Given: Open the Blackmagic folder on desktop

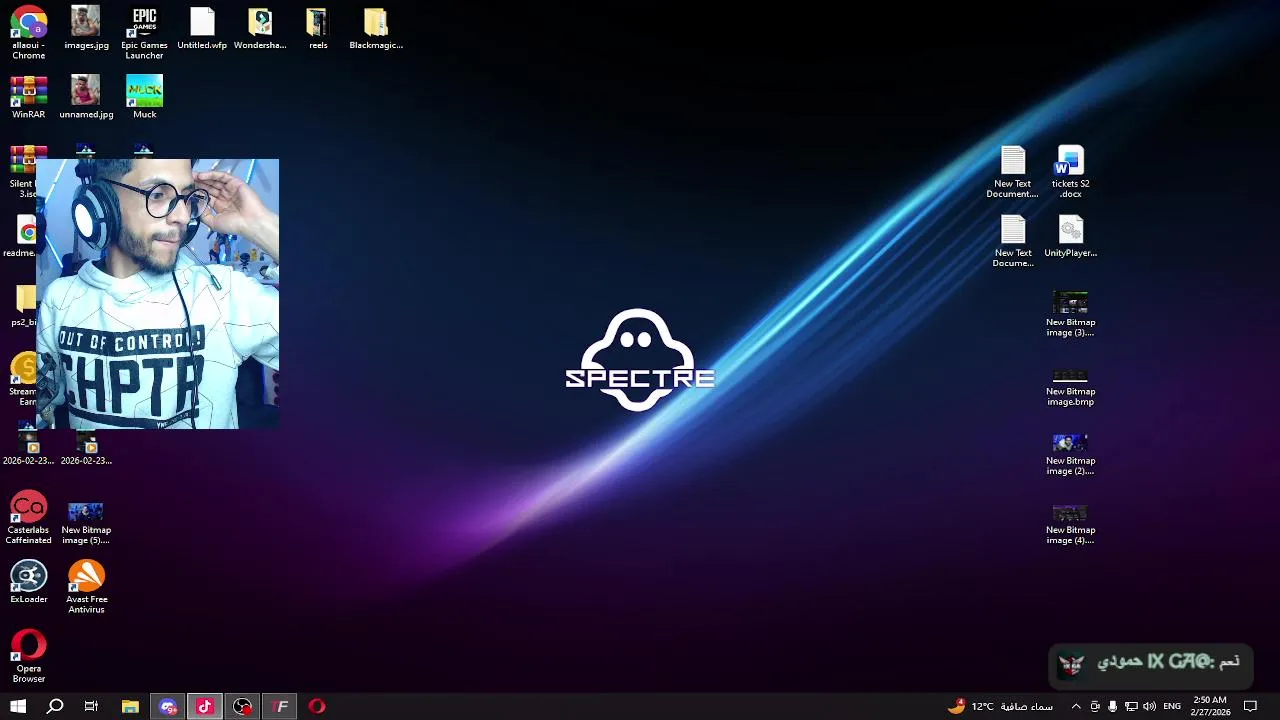Looking at the screenshot, I should (x=376, y=28).
